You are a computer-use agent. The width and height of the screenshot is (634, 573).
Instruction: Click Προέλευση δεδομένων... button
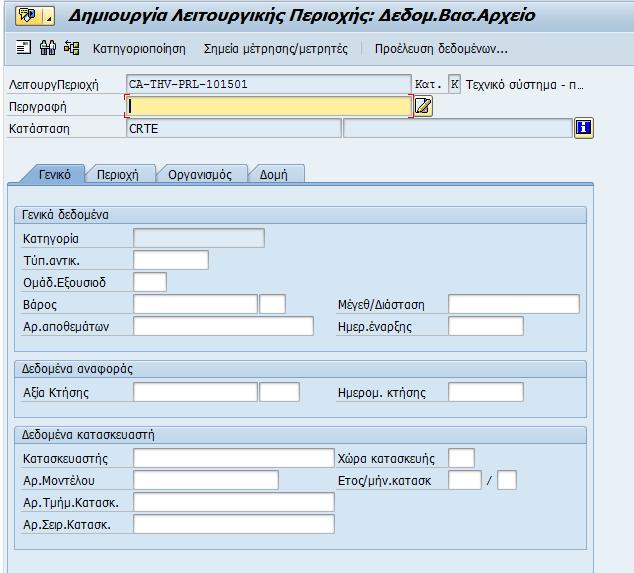pos(441,49)
